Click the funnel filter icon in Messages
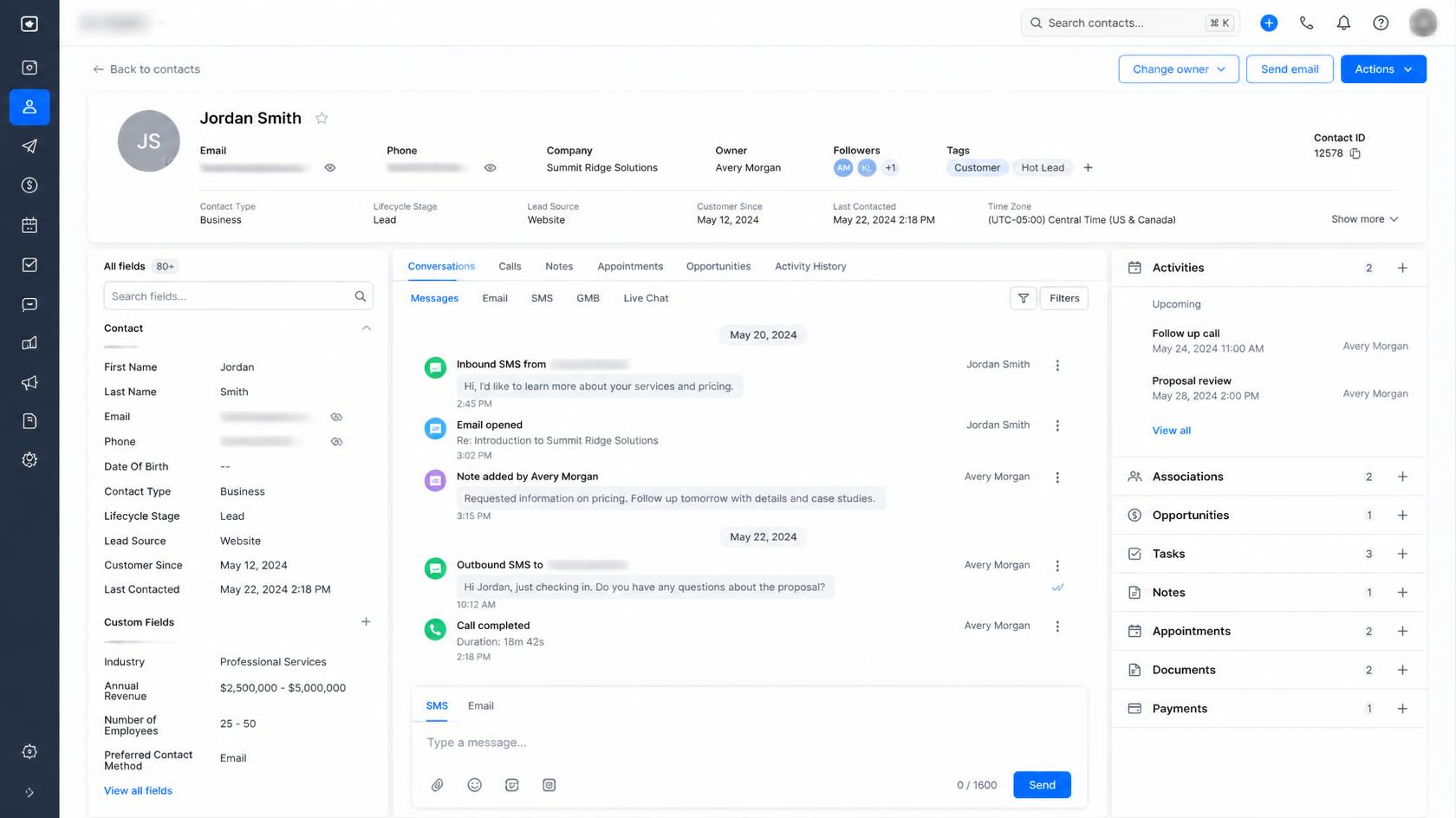The width and height of the screenshot is (1456, 818). point(1024,298)
